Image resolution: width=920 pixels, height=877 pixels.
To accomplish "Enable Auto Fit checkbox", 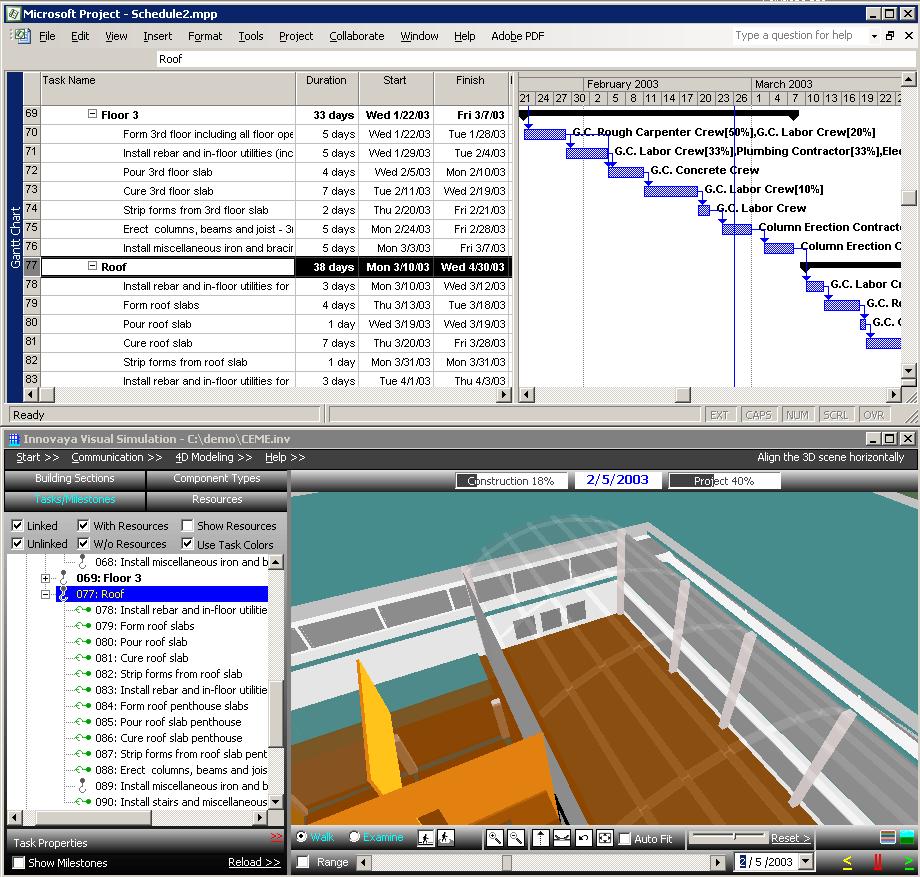I will point(625,839).
